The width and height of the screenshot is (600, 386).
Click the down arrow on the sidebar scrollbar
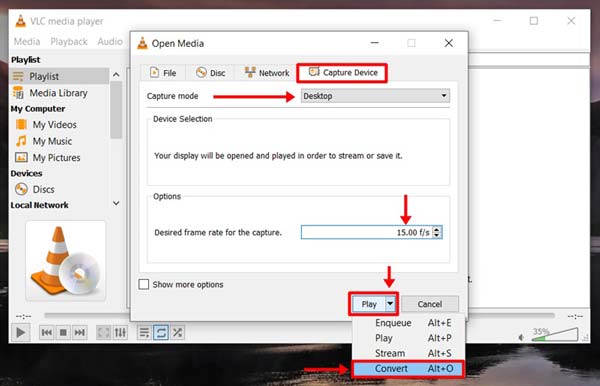tap(116, 203)
